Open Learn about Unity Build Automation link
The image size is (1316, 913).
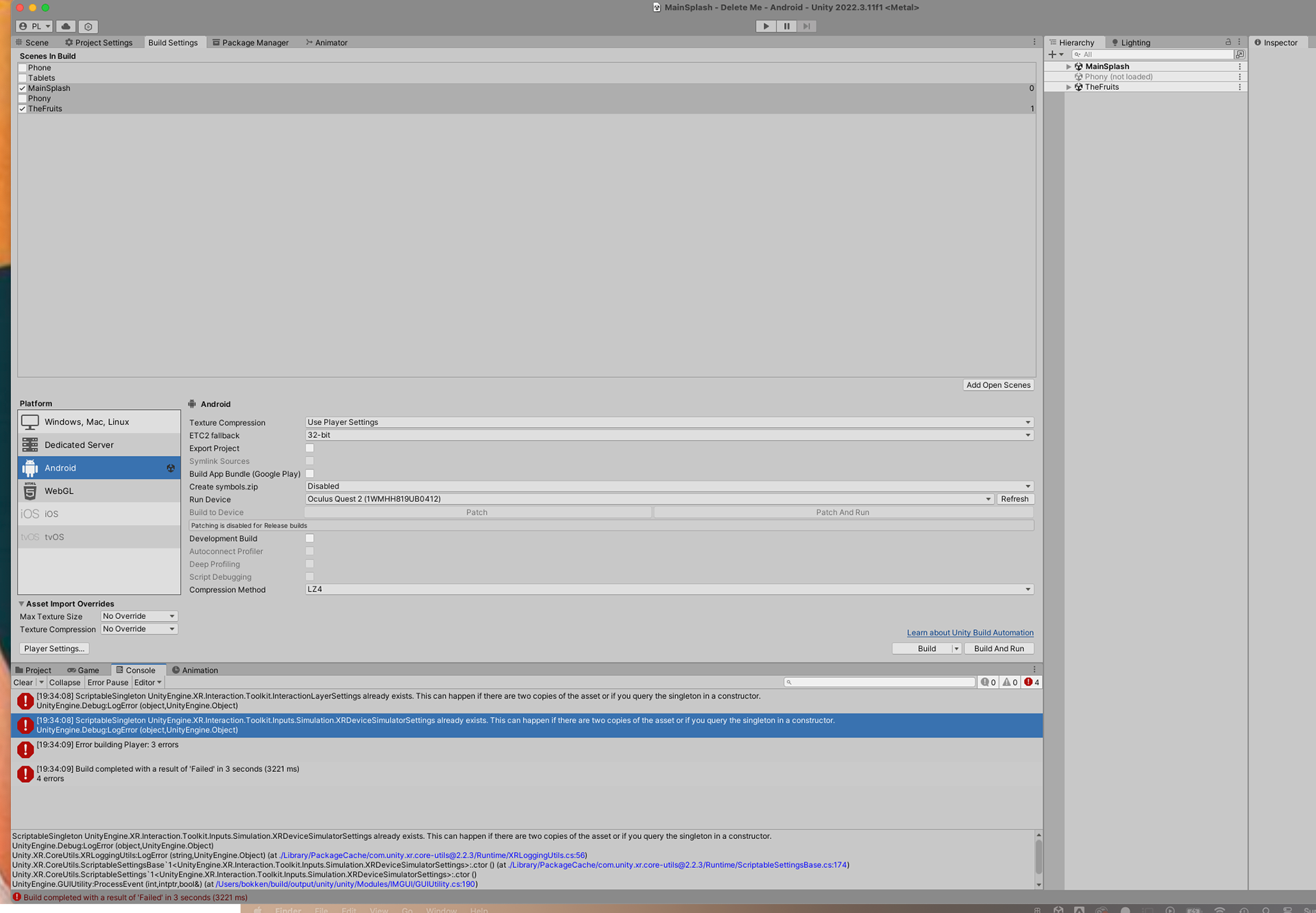click(970, 633)
